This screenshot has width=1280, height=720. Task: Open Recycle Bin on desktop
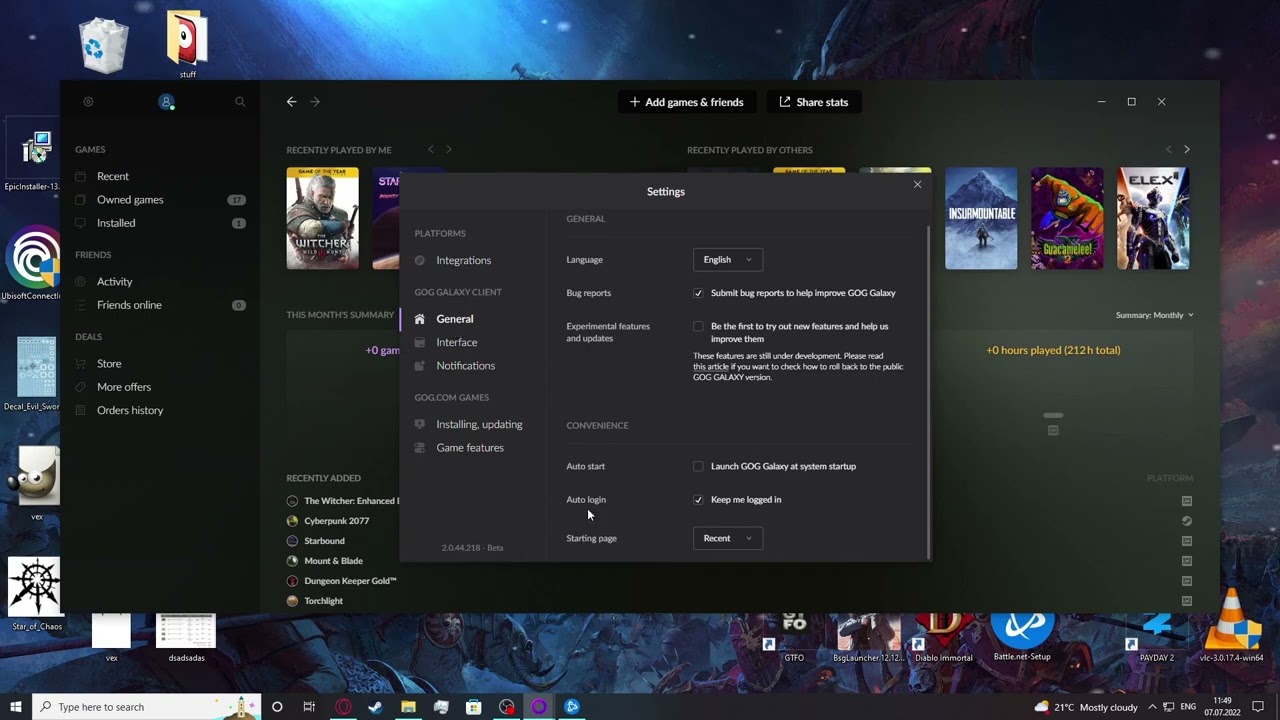point(104,45)
